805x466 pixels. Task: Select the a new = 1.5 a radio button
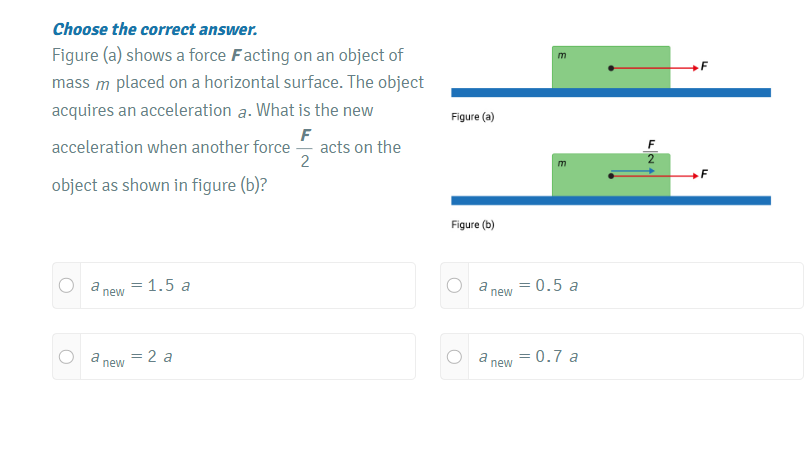click(66, 285)
